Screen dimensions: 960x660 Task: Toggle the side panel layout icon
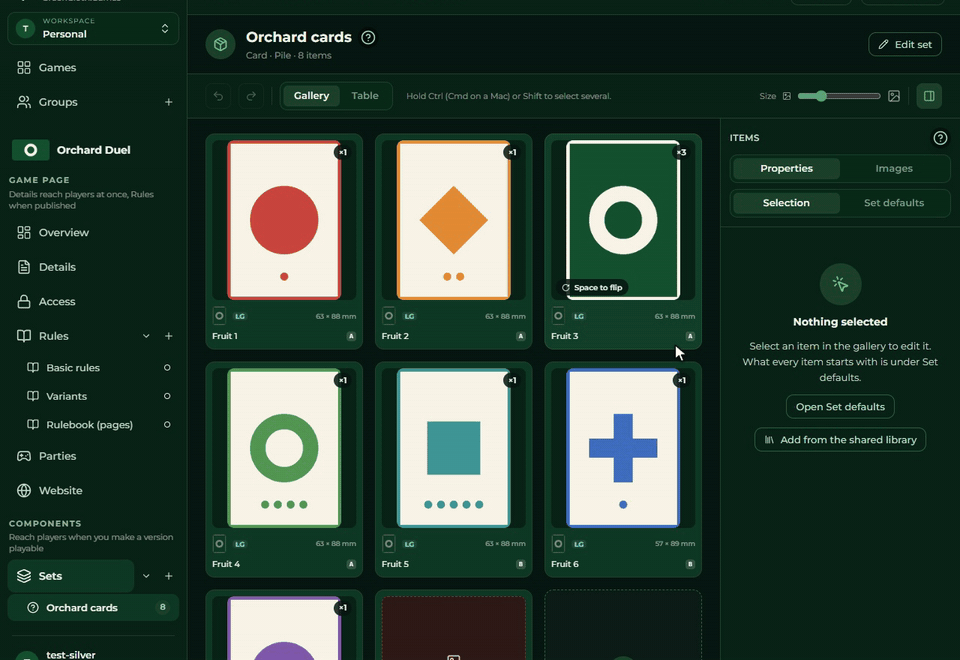click(929, 96)
